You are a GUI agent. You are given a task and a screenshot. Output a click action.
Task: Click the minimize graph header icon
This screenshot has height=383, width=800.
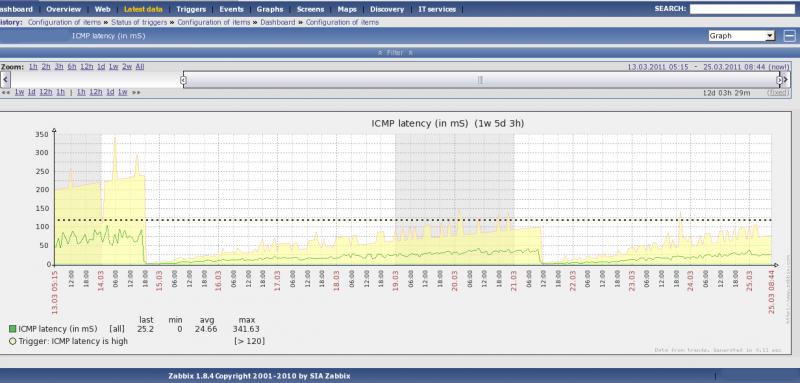789,36
